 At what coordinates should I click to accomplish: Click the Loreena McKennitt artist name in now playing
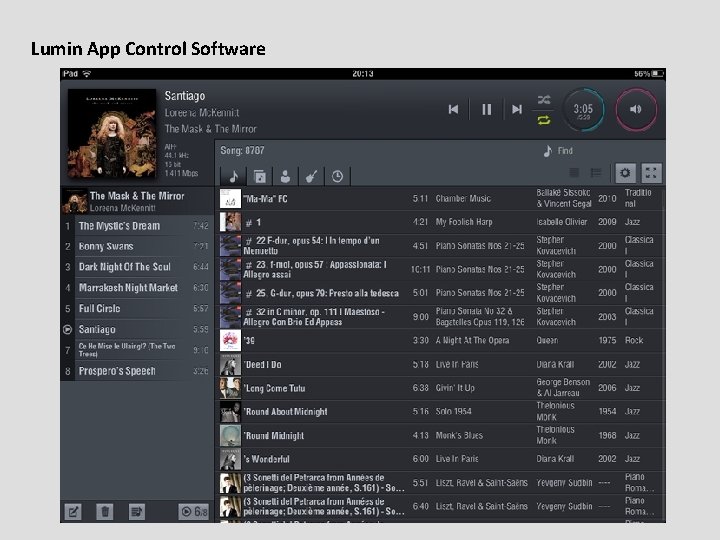202,112
